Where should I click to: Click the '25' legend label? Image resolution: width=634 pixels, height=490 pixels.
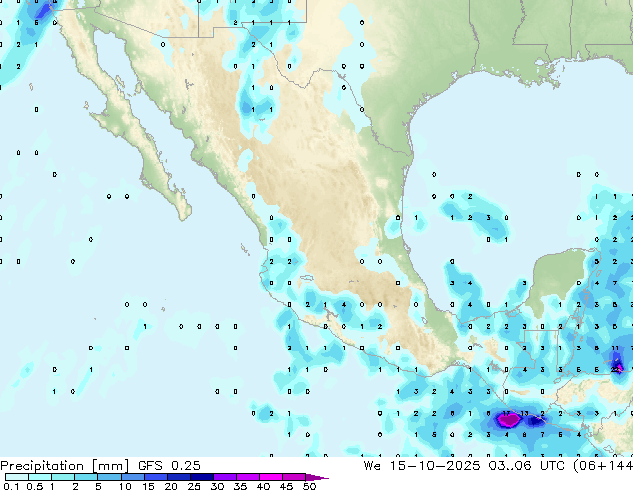tap(194, 486)
